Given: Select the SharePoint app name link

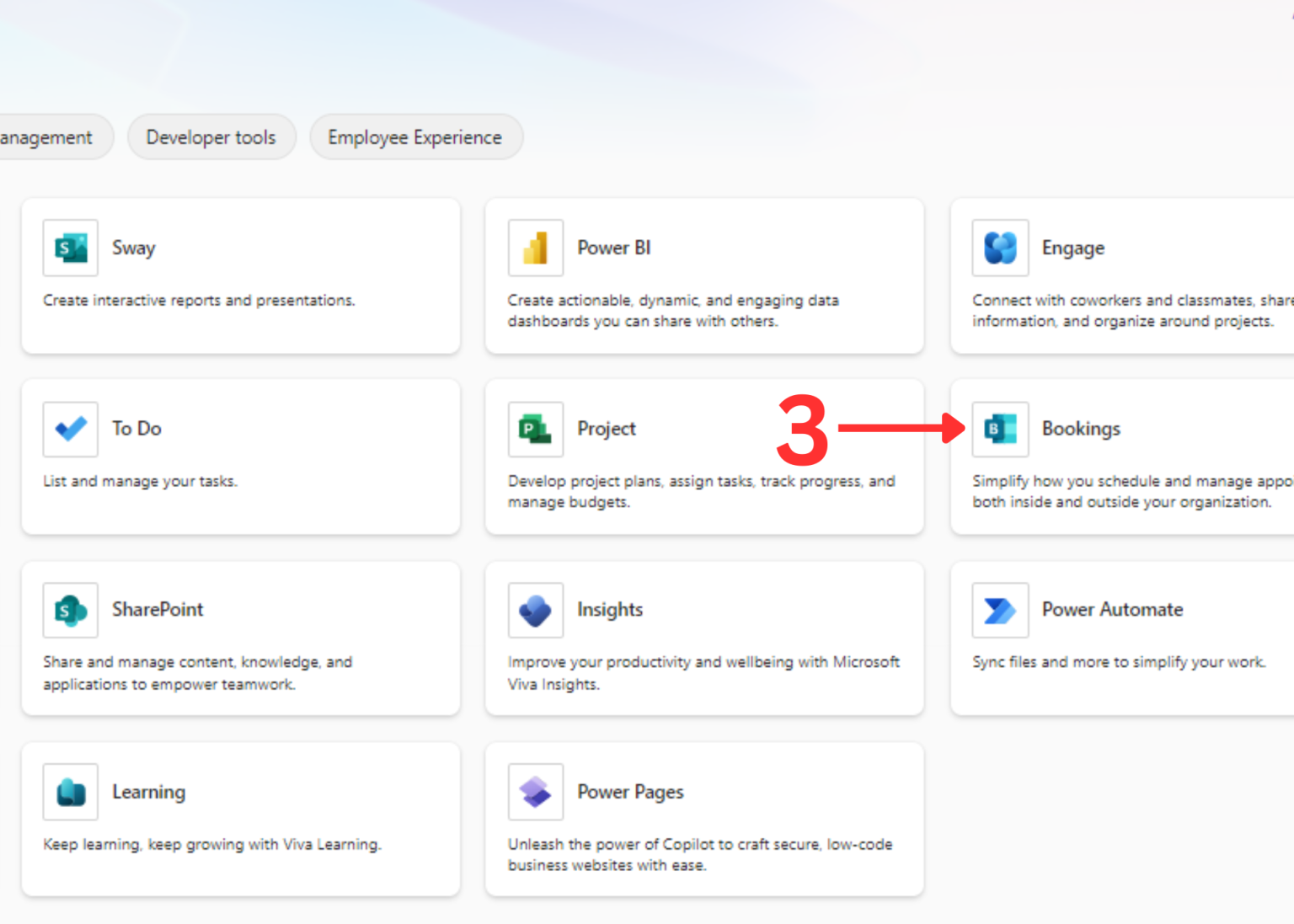Looking at the screenshot, I should 158,610.
